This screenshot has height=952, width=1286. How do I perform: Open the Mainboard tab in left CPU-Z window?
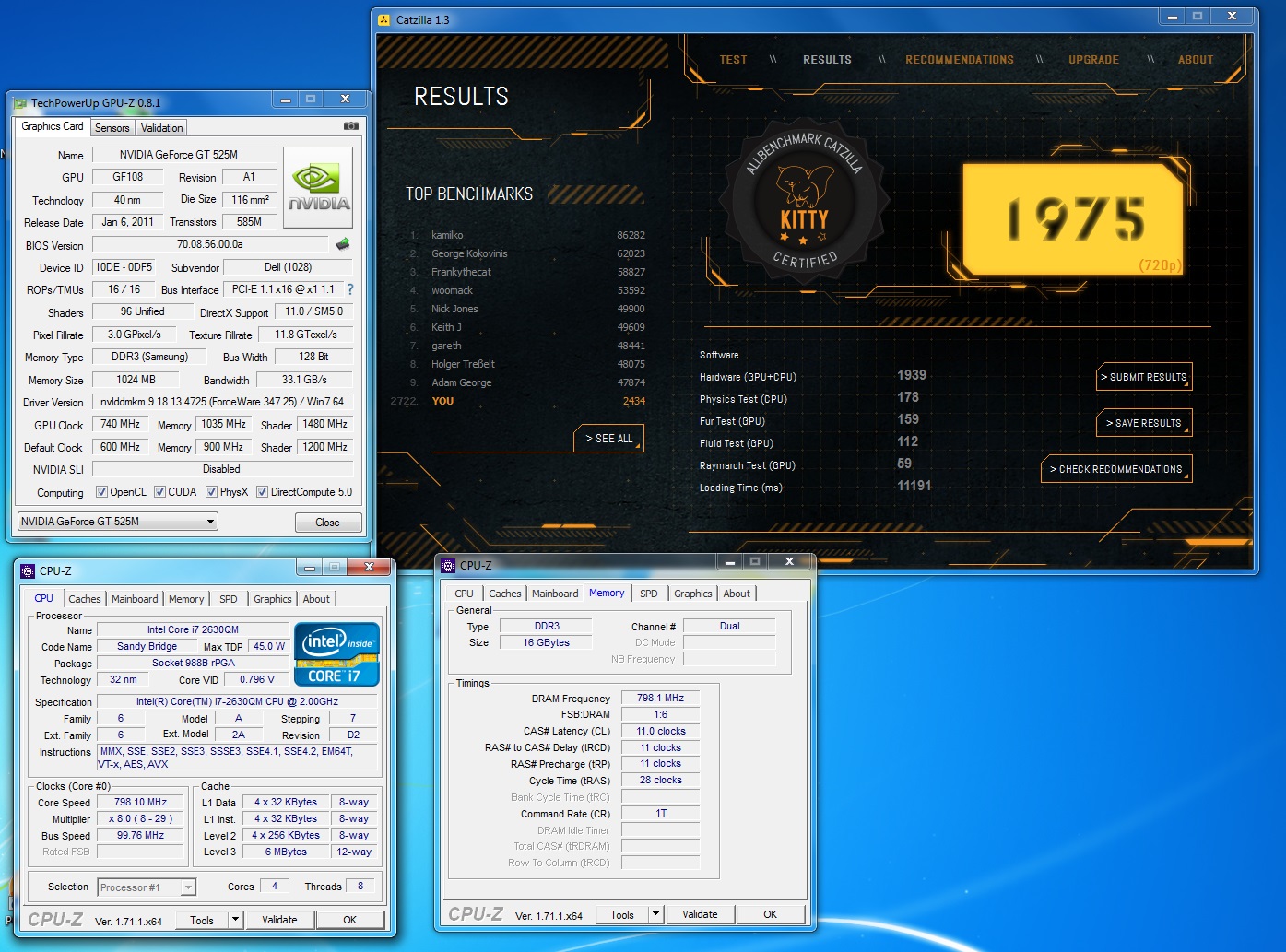[x=135, y=599]
